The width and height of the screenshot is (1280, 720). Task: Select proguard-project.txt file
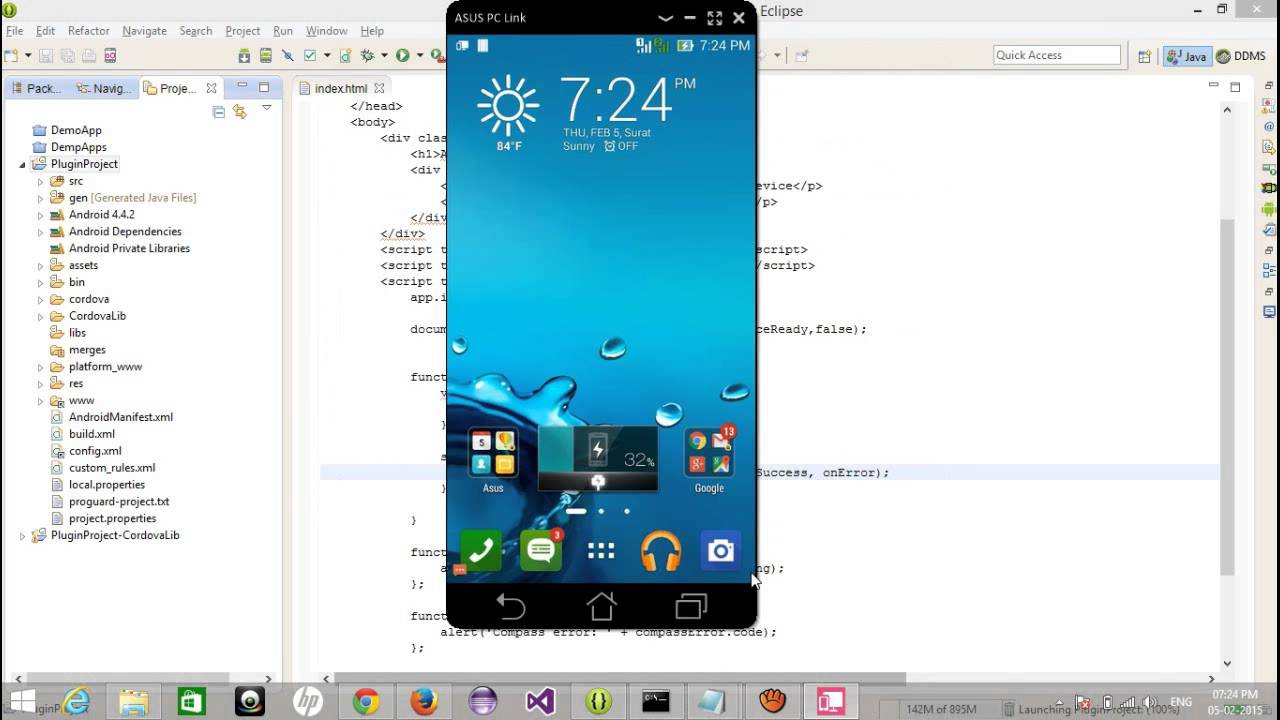click(118, 501)
